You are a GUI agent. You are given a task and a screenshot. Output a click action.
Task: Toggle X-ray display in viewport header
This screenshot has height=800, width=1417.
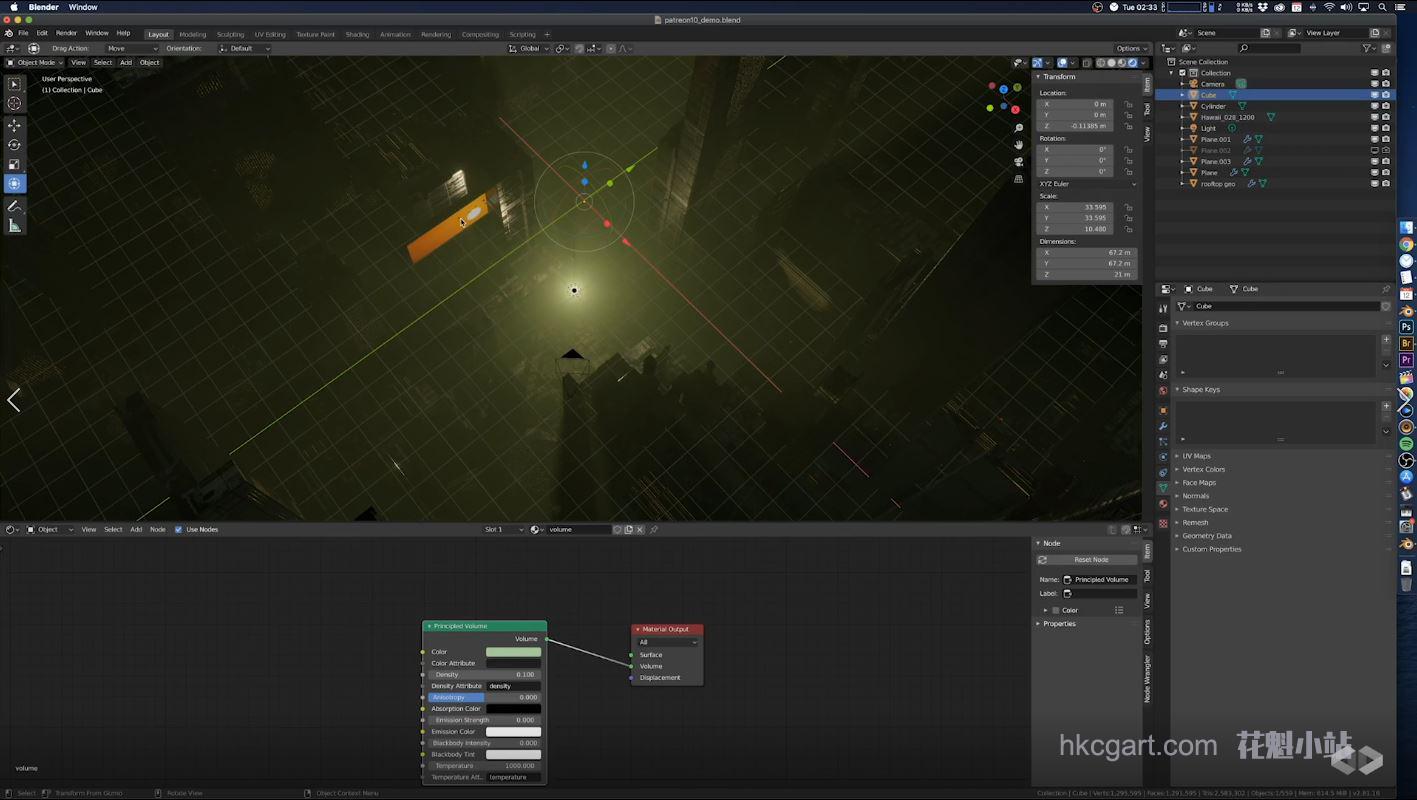(1087, 62)
